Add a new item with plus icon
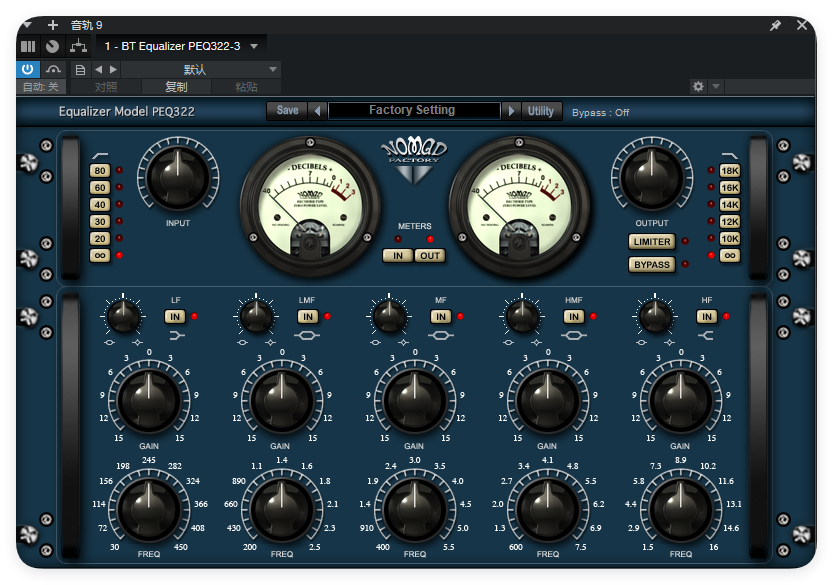This screenshot has height=585, width=833. (x=53, y=24)
